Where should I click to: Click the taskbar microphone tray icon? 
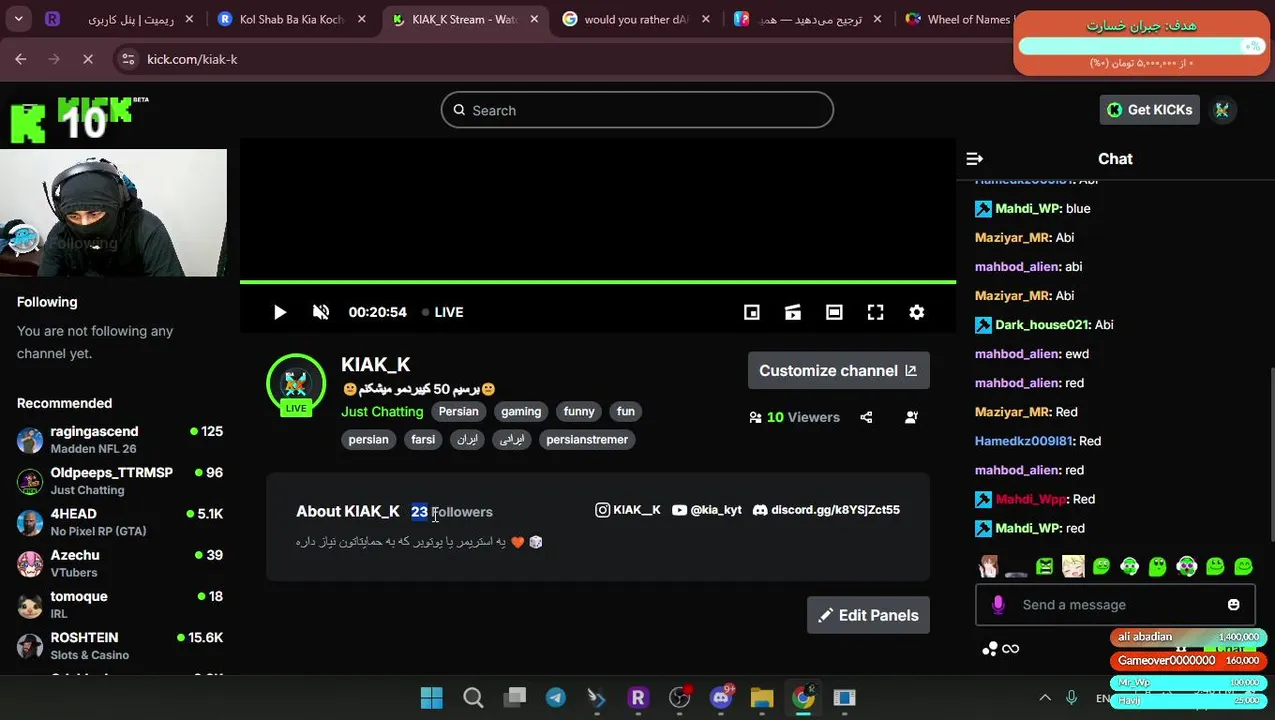pyautogui.click(x=1071, y=698)
